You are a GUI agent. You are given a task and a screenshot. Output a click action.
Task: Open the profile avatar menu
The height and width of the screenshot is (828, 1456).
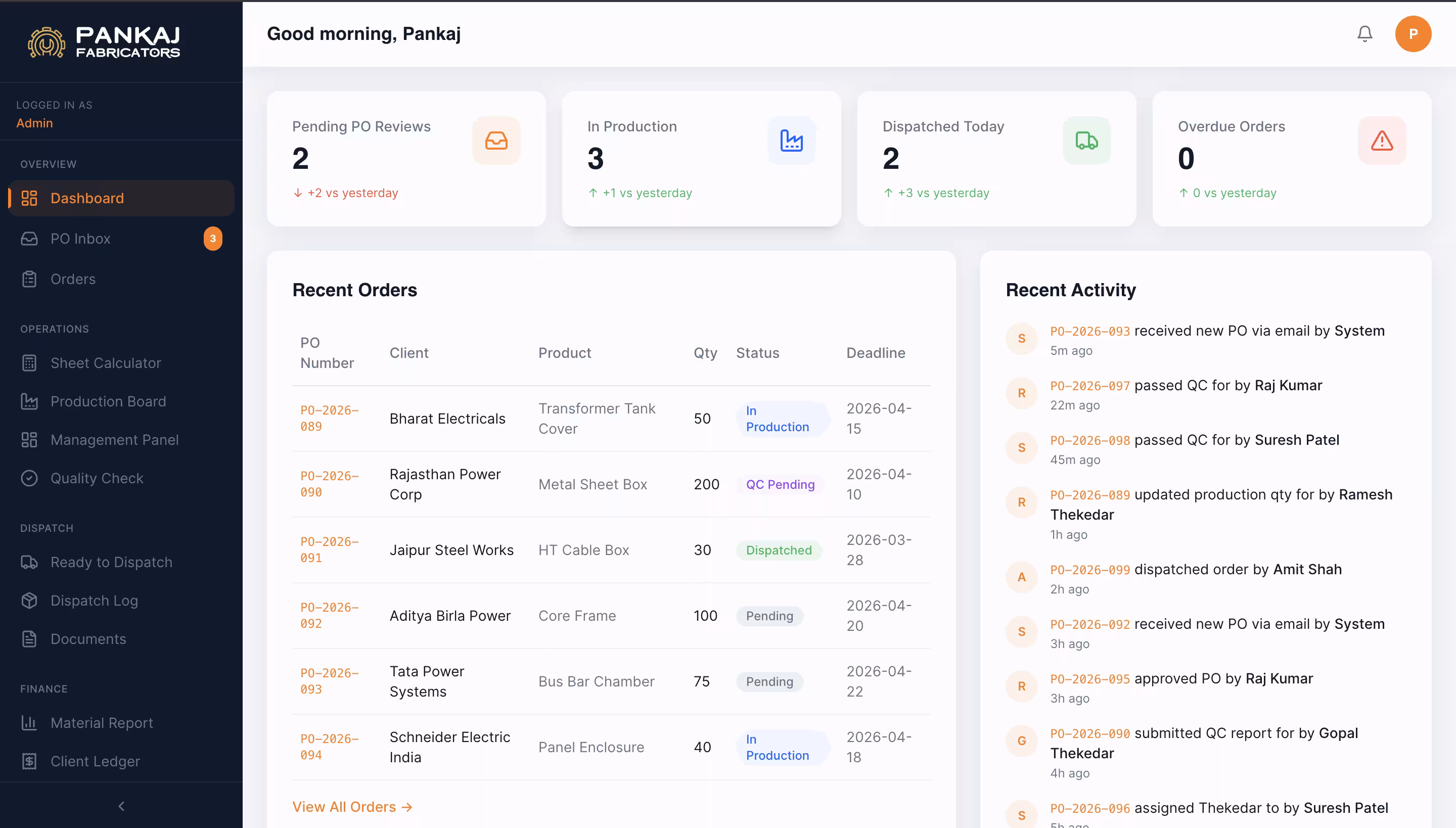click(x=1414, y=33)
